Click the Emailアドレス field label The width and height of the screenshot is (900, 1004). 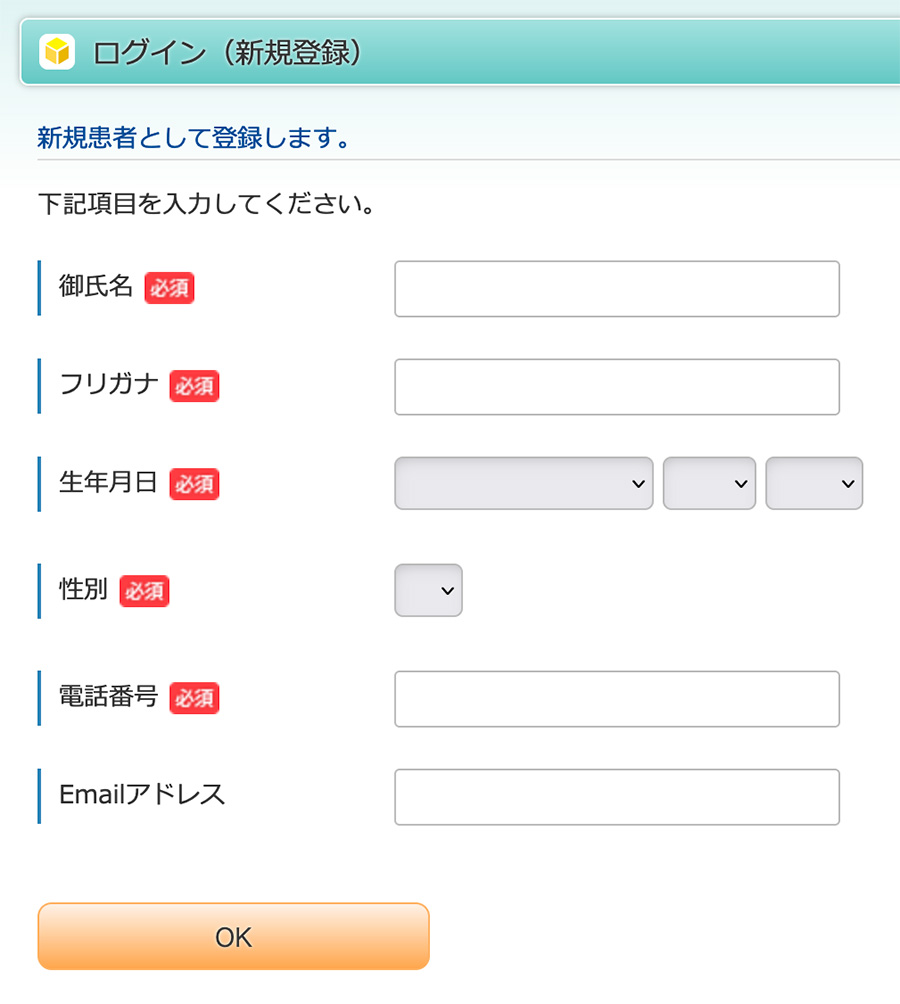click(142, 795)
